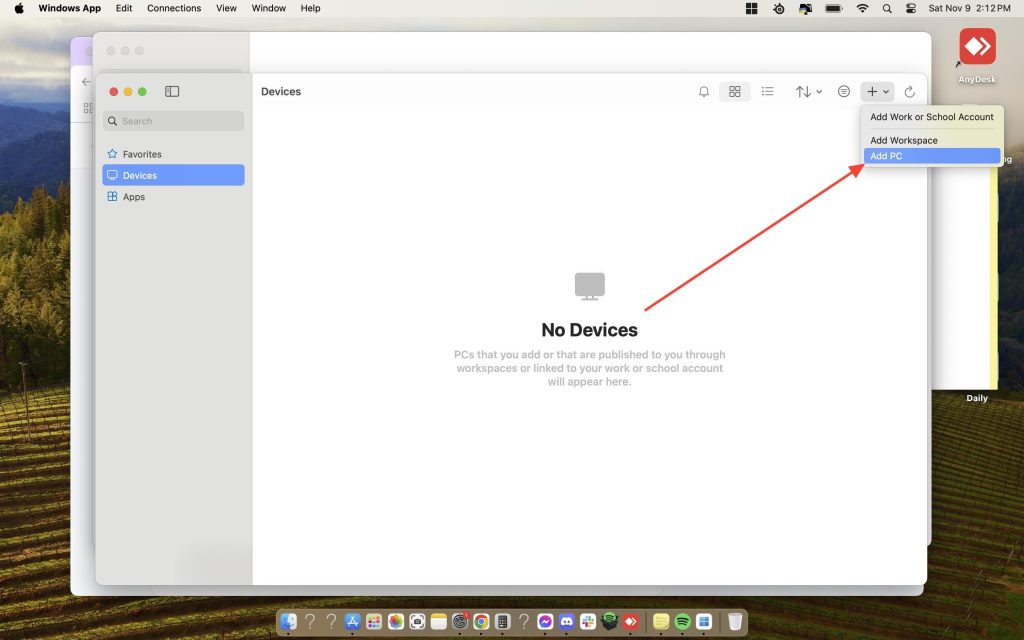This screenshot has height=640, width=1024.
Task: Open Messenger from the Dock
Action: tap(545, 621)
